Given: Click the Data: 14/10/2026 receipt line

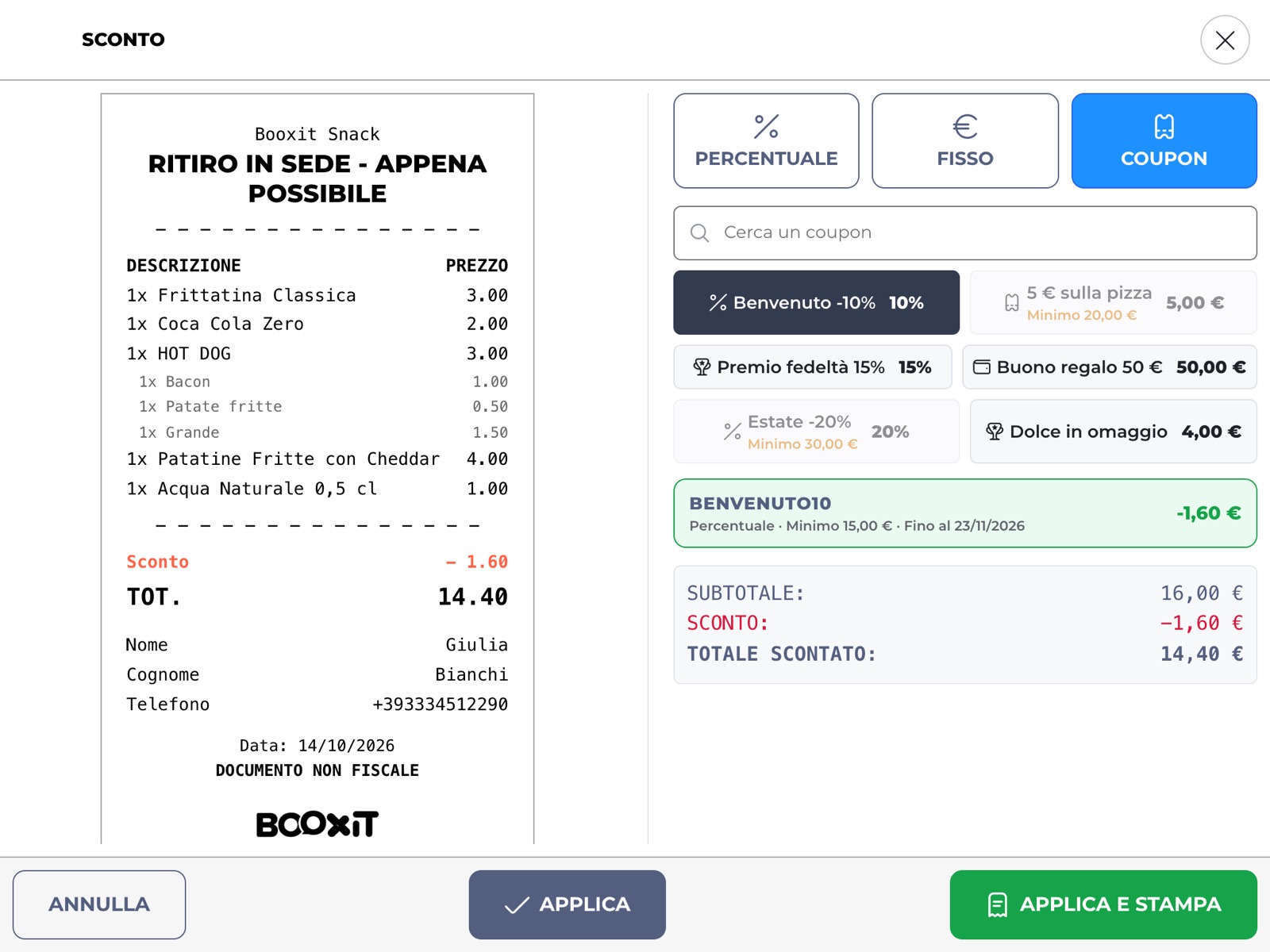Looking at the screenshot, I should [317, 746].
